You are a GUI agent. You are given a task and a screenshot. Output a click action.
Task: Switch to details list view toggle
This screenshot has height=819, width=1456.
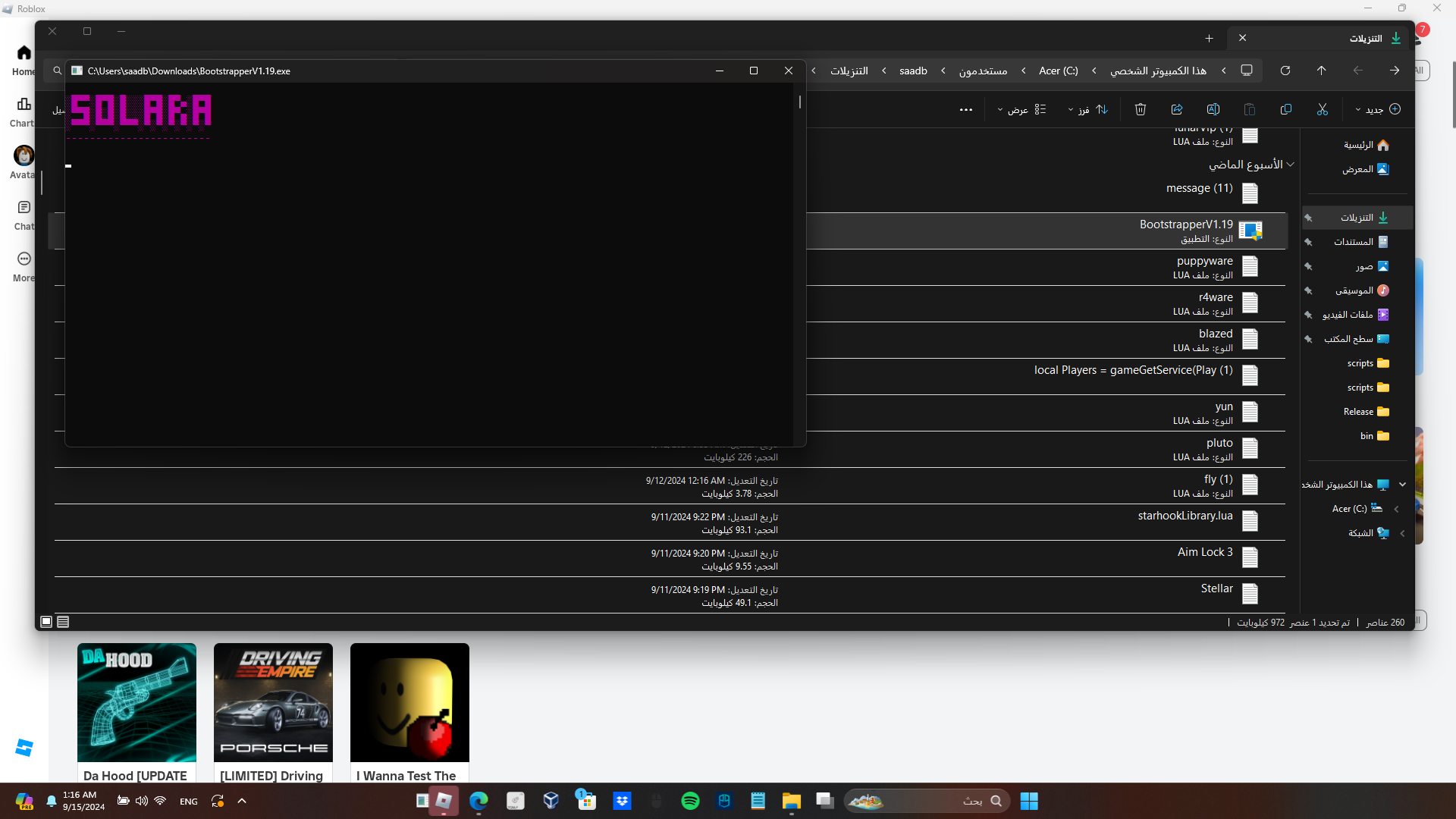tap(63, 622)
